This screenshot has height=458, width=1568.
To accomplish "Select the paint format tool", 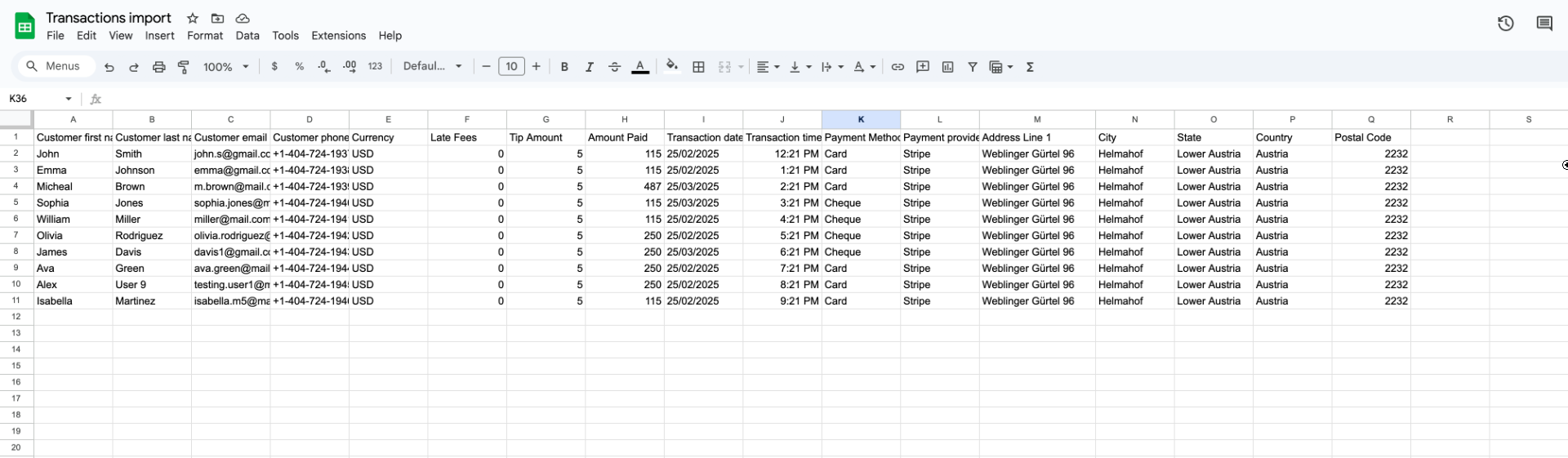I will click(184, 67).
